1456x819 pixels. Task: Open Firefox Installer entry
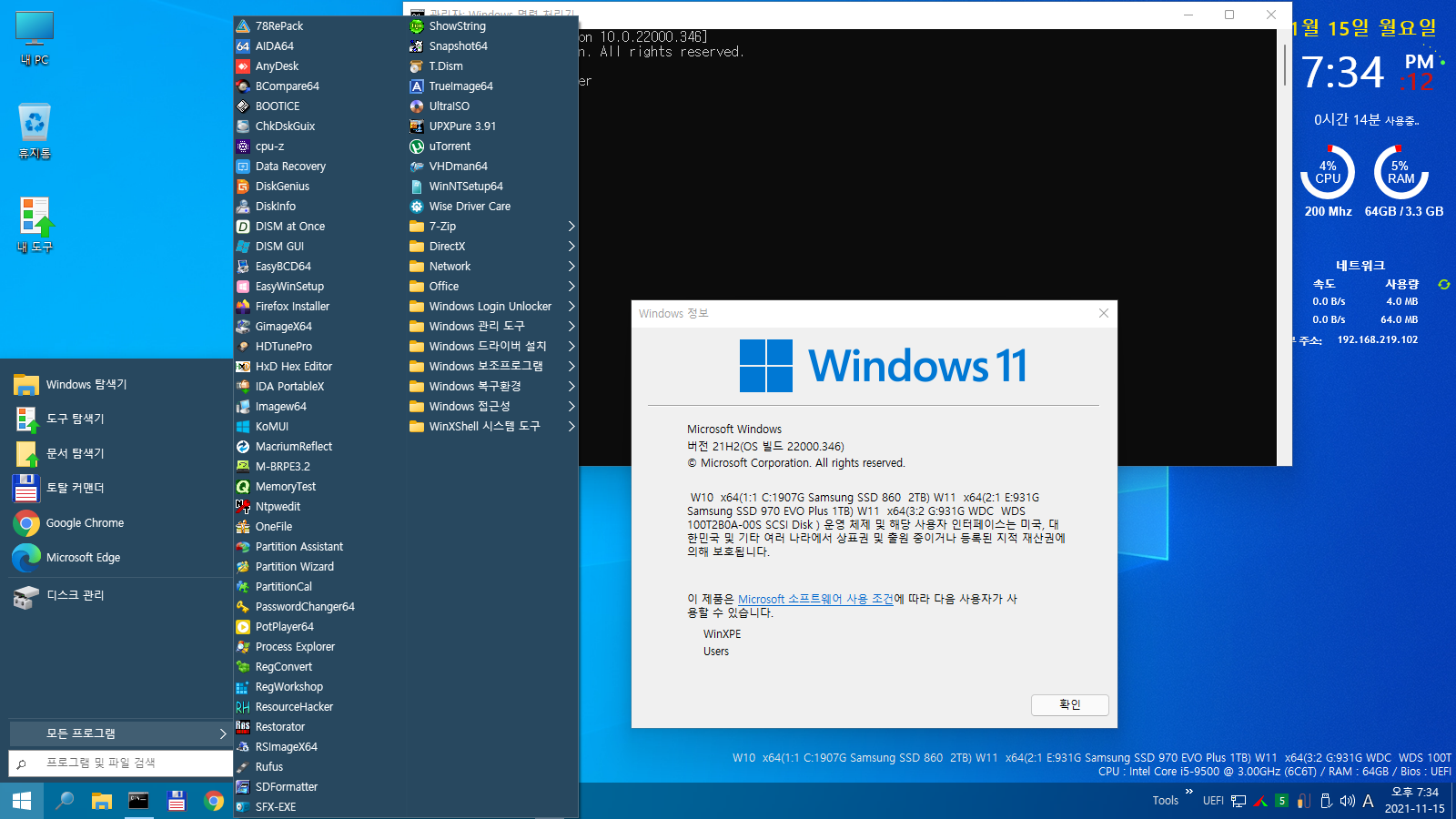tap(292, 307)
